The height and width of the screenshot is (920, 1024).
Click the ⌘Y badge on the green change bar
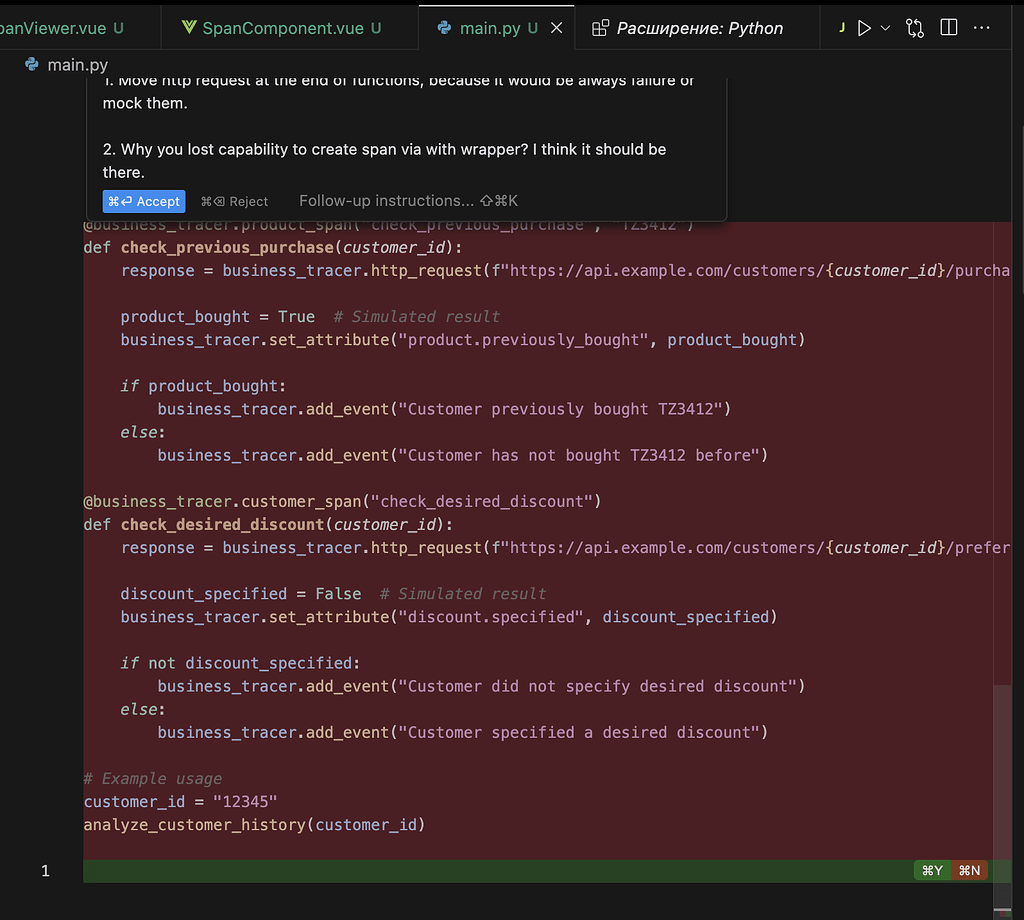pos(932,870)
